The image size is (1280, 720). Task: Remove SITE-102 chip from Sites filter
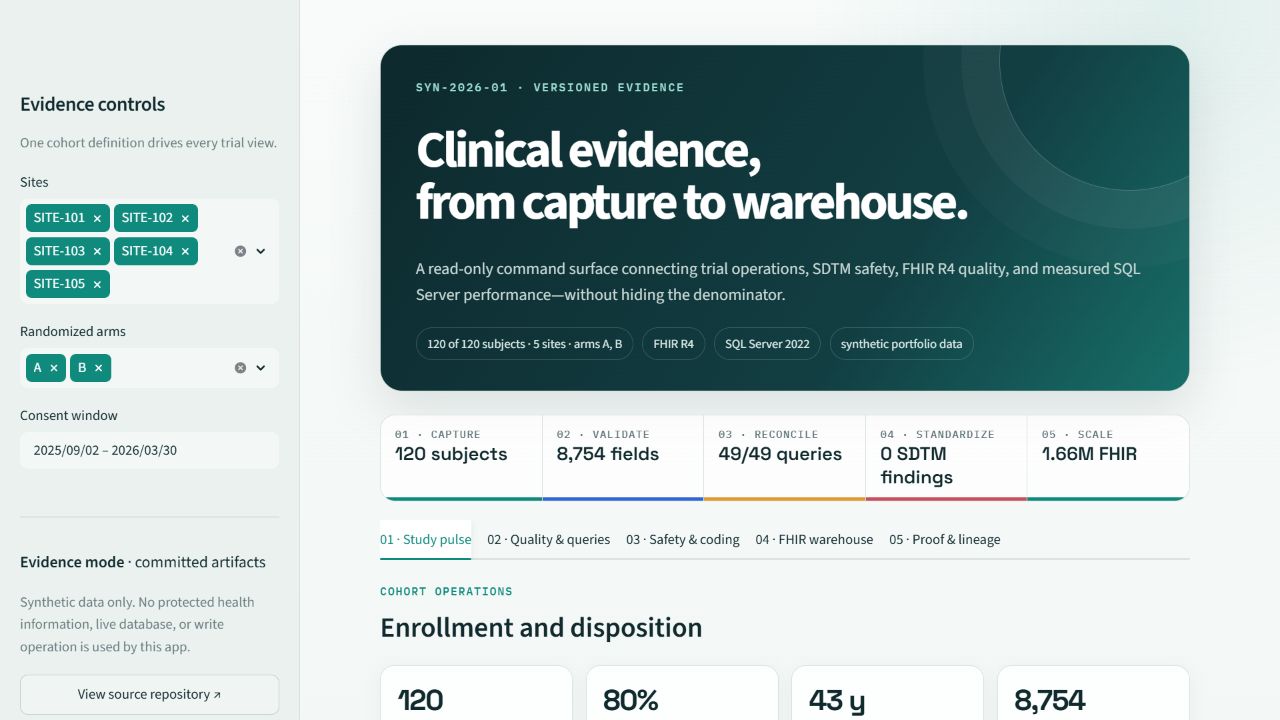(x=185, y=218)
